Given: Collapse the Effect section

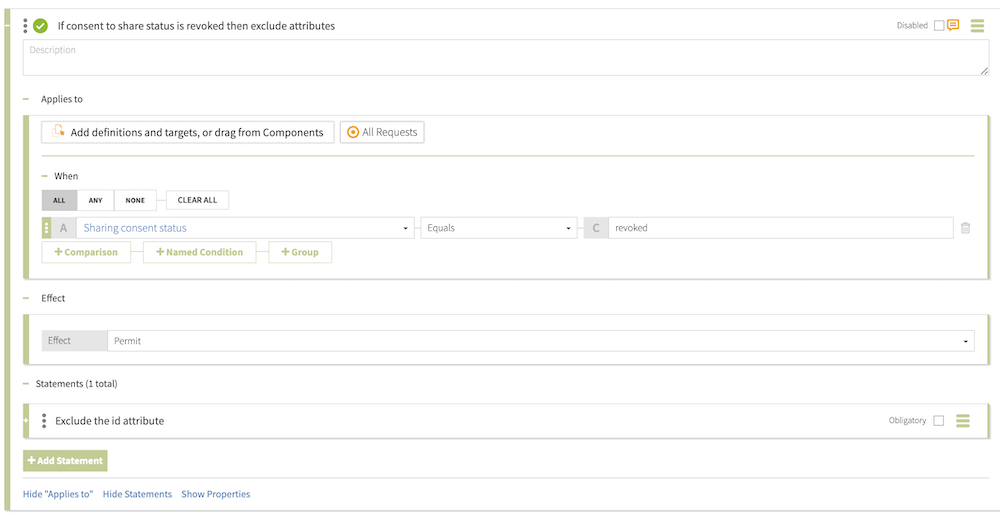Looking at the screenshot, I should tap(26, 298).
